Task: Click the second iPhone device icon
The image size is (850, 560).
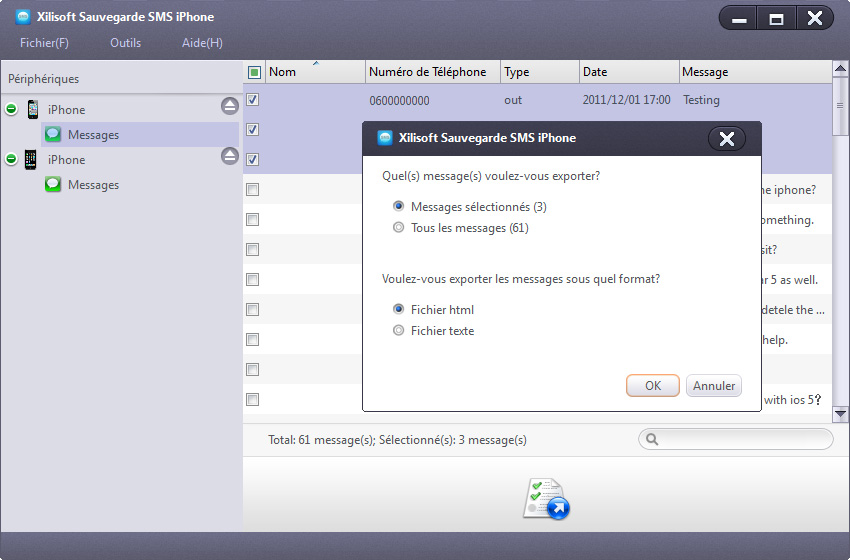Action: [x=31, y=159]
